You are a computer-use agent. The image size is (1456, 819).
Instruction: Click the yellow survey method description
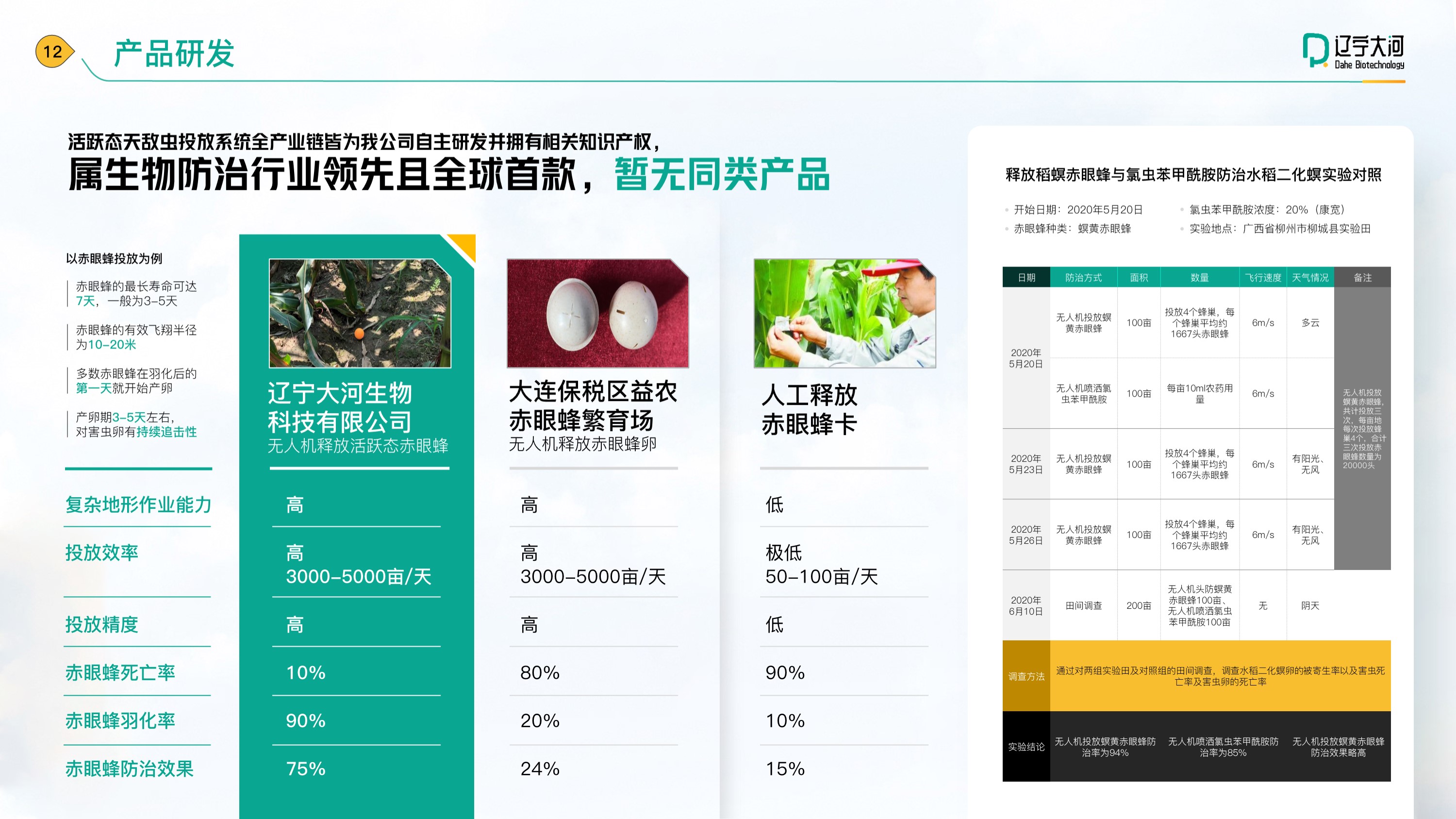pos(1220,676)
